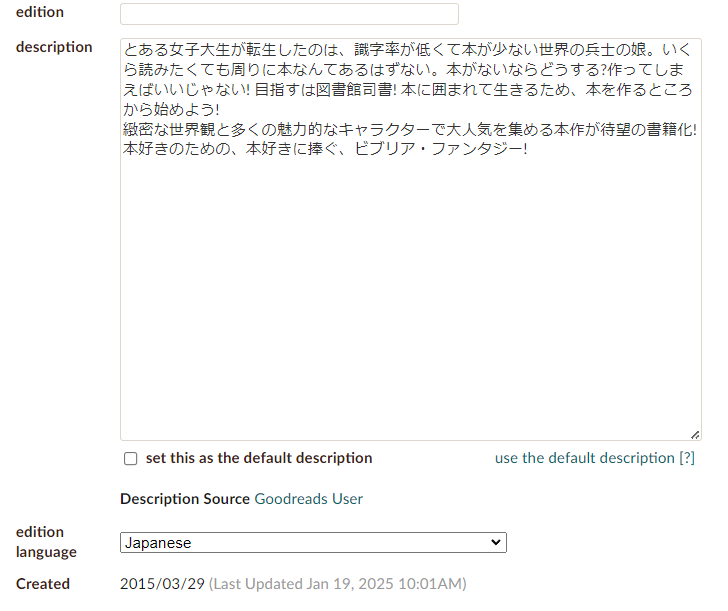Enable the set as default description checkbox
728x611 pixels.
coord(130,459)
